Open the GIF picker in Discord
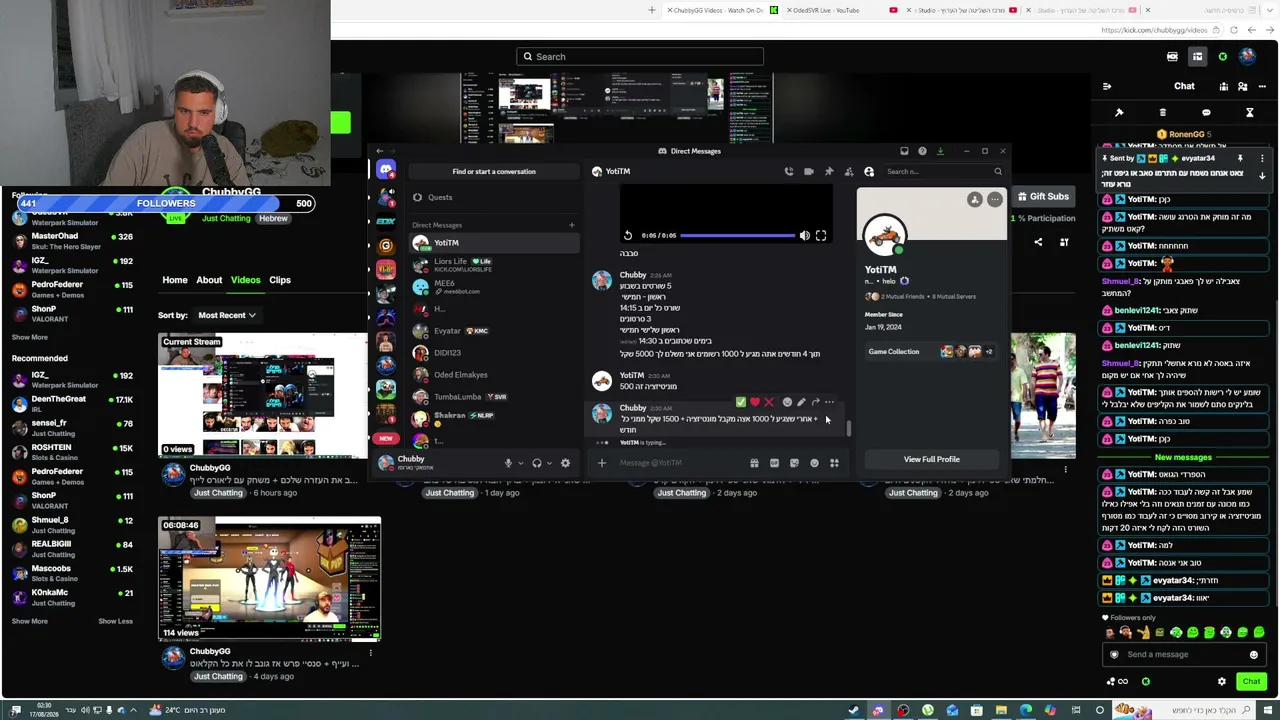 pos(774,463)
